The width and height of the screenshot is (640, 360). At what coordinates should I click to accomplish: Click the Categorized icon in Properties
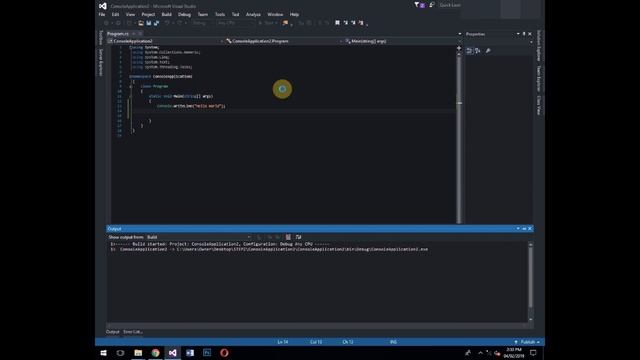[x=469, y=51]
